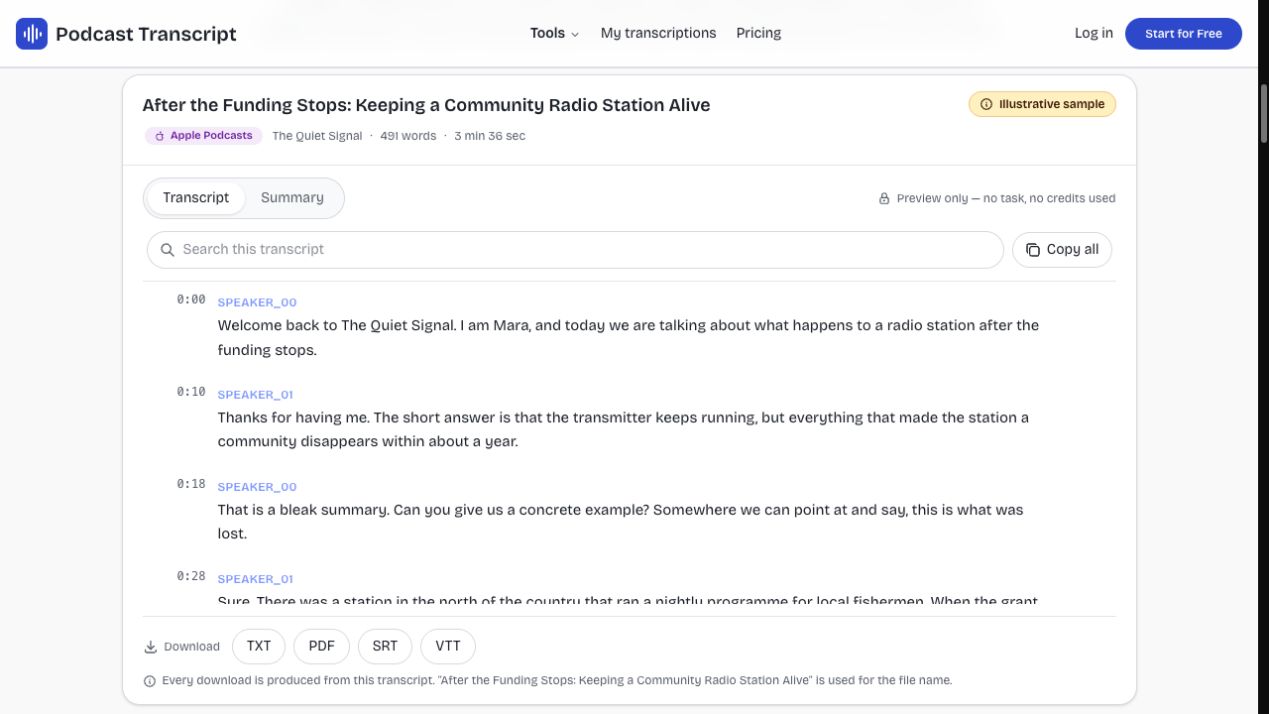Open My transcriptions page
This screenshot has width=1269, height=714.
pos(658,33)
